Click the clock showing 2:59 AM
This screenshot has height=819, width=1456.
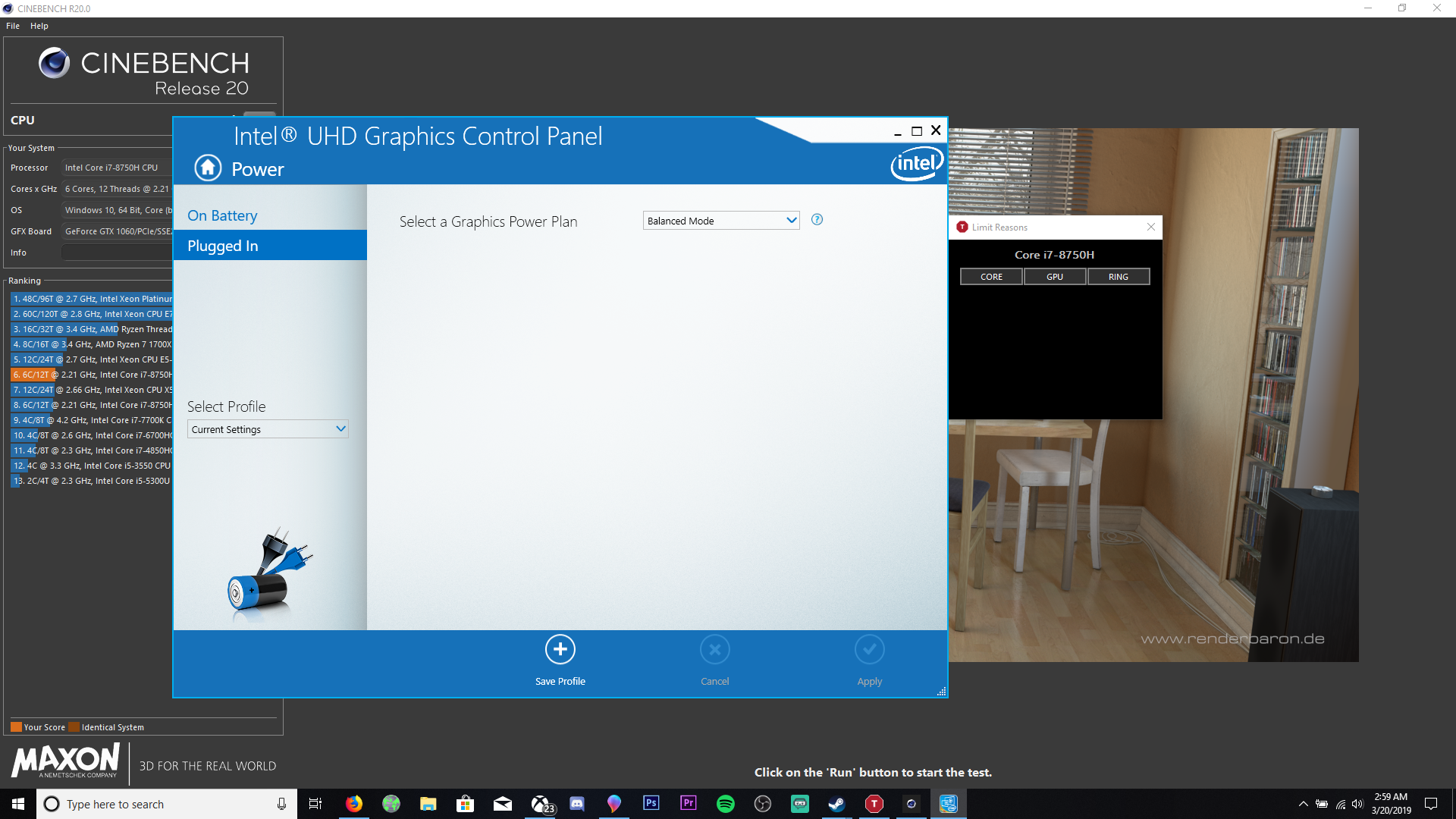1391,797
